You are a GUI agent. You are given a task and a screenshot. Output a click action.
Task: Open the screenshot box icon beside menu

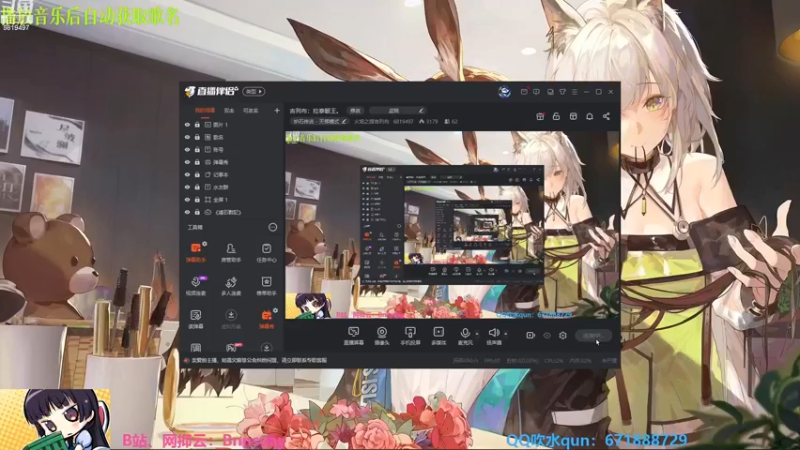coord(550,92)
